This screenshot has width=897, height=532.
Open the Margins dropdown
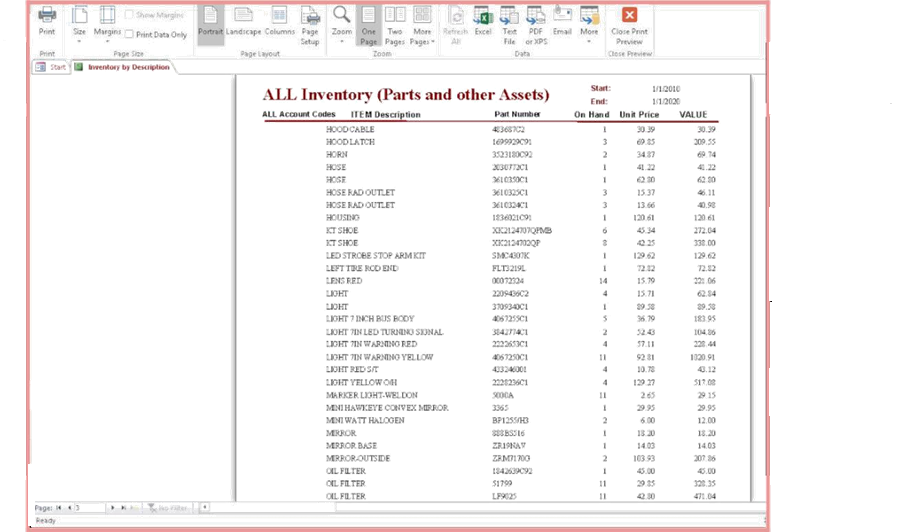click(x=107, y=25)
